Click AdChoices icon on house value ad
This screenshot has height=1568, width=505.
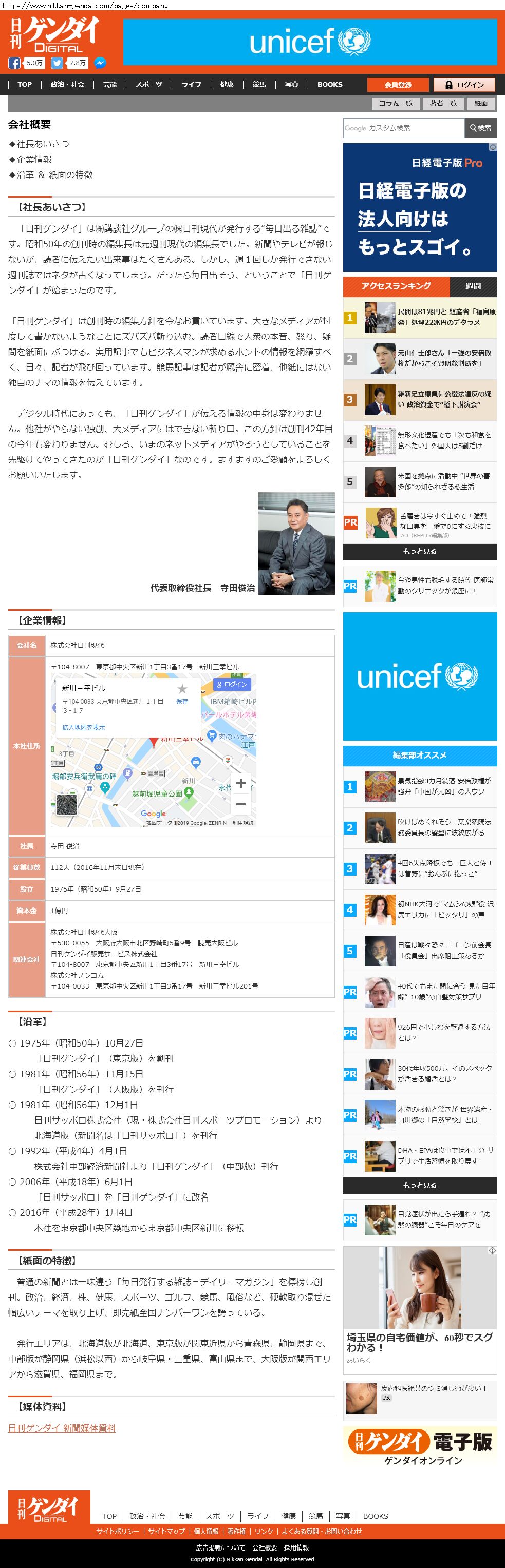493,1251
